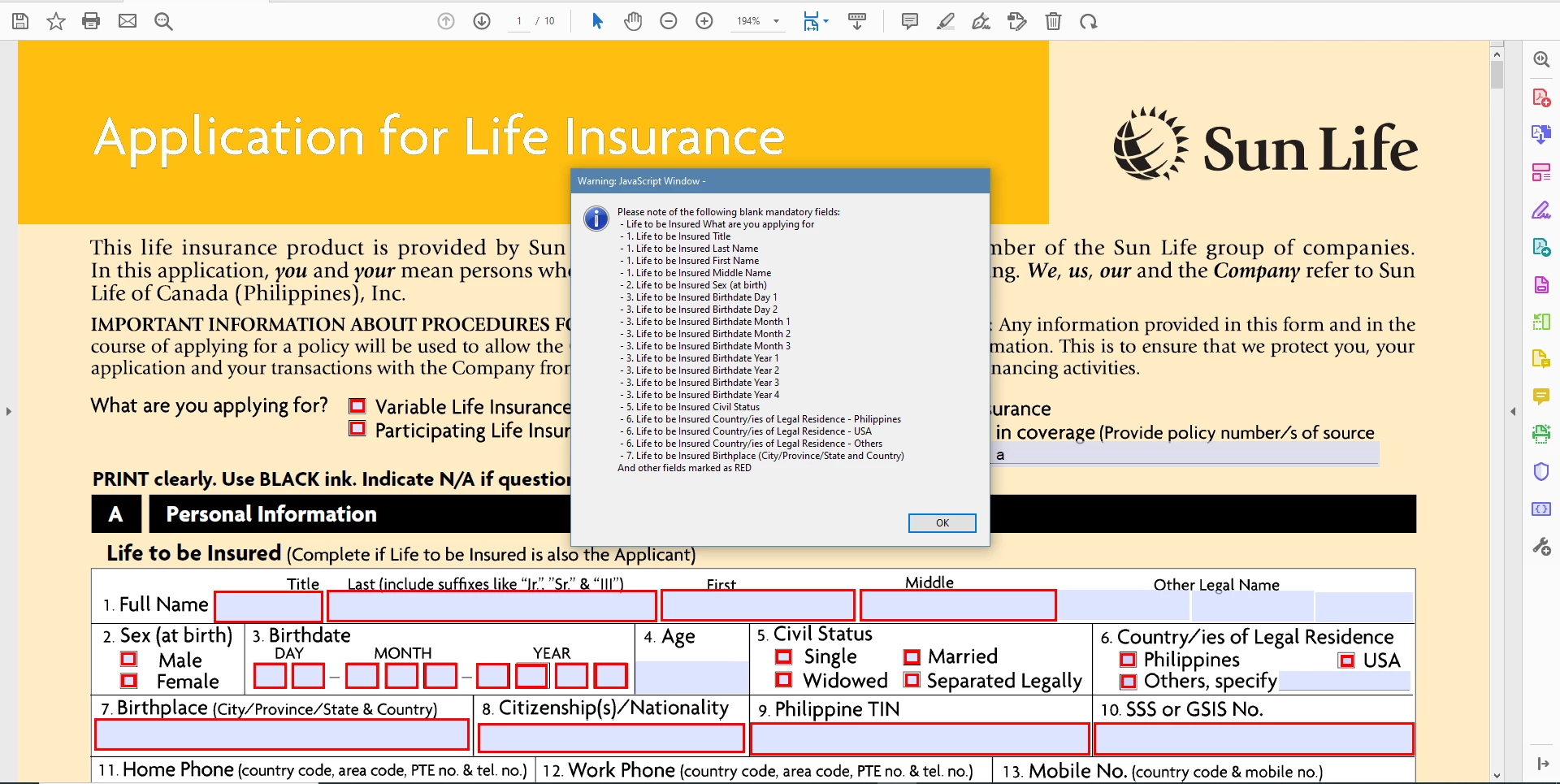Select the Highlight pen tool
The height and width of the screenshot is (784, 1560).
(945, 21)
